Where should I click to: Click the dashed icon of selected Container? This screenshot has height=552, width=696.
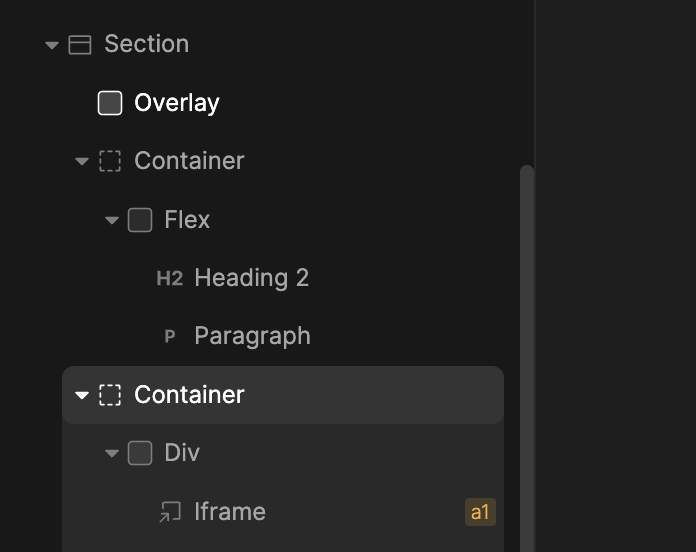tap(110, 395)
